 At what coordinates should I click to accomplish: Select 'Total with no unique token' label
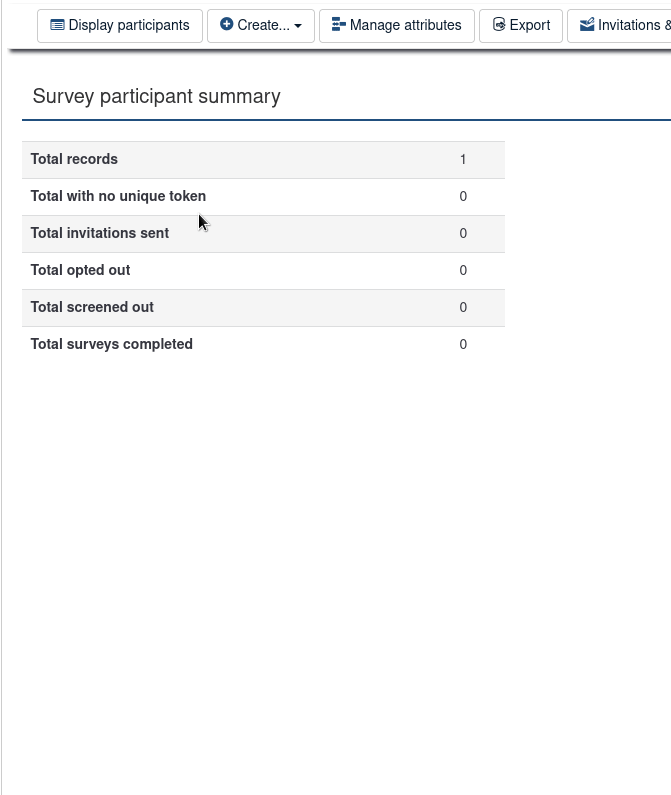(118, 196)
